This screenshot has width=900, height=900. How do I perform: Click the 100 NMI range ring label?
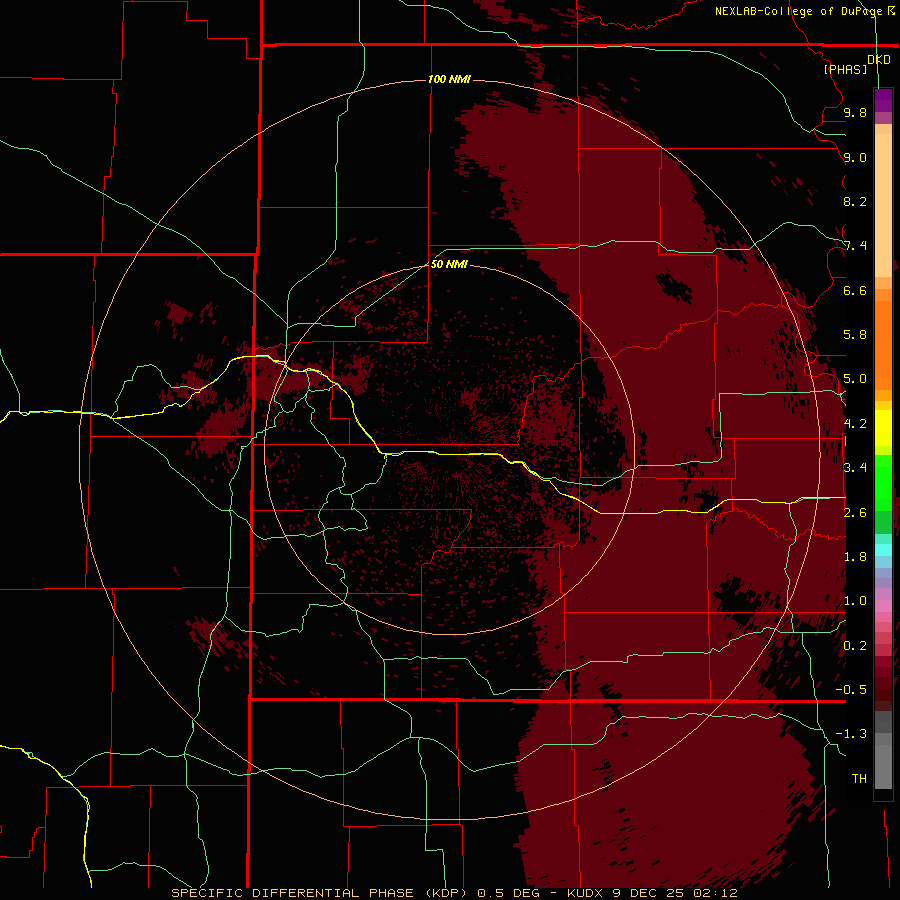point(449,79)
